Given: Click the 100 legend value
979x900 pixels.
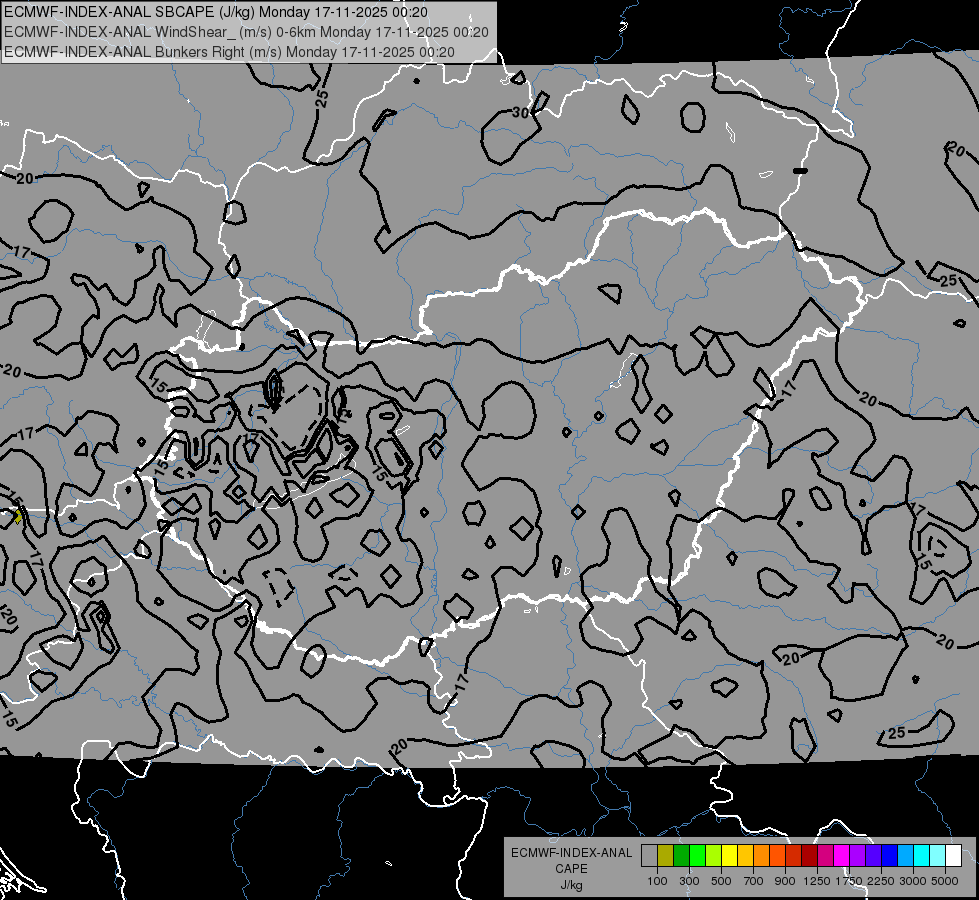Looking at the screenshot, I should point(657,881).
